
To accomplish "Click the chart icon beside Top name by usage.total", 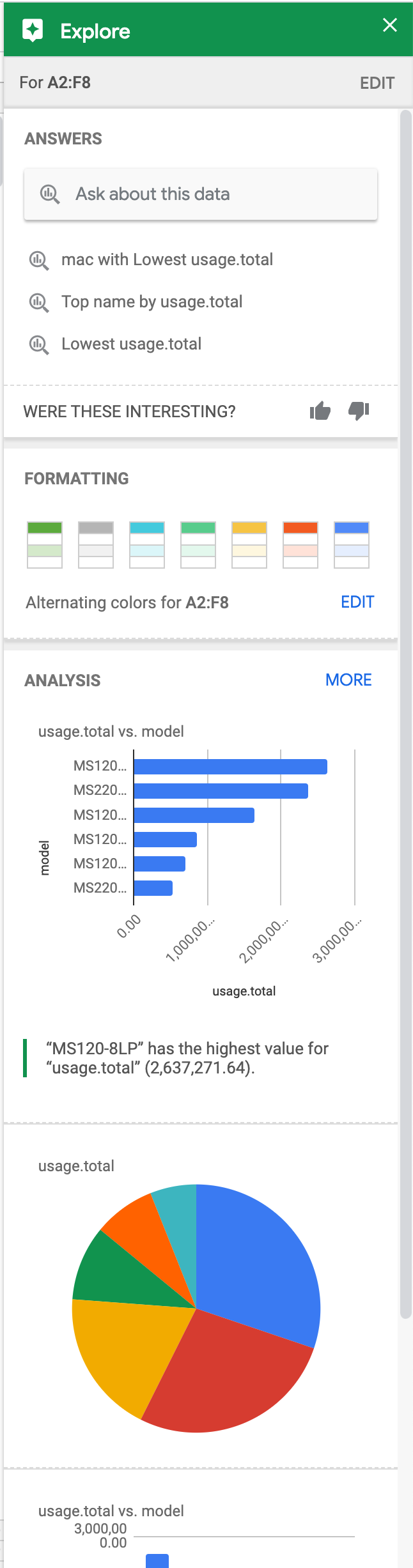I will [x=40, y=302].
